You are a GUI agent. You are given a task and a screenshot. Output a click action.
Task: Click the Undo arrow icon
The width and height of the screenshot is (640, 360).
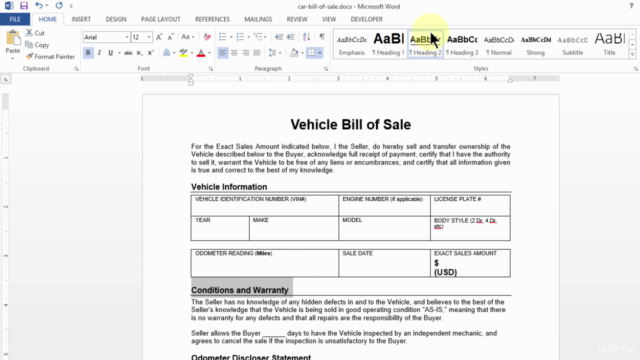(x=38, y=6)
